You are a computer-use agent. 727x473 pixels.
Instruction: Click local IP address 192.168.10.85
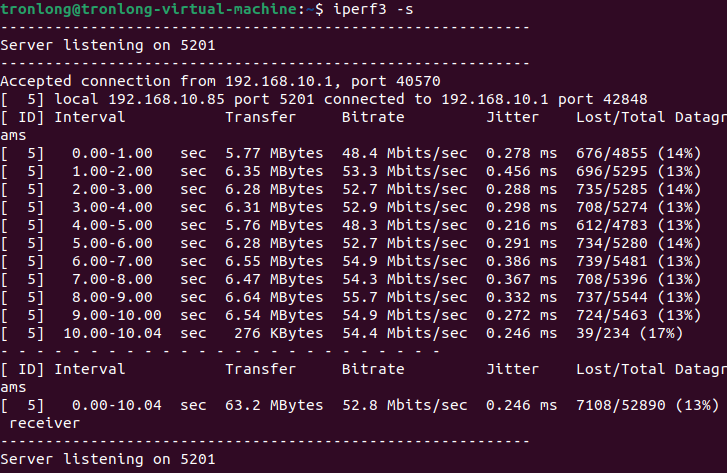click(x=166, y=99)
